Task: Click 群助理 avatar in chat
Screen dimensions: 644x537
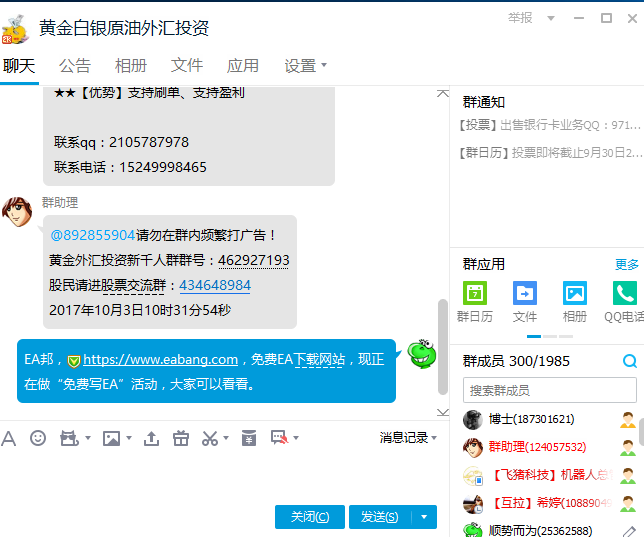Action: [x=17, y=212]
